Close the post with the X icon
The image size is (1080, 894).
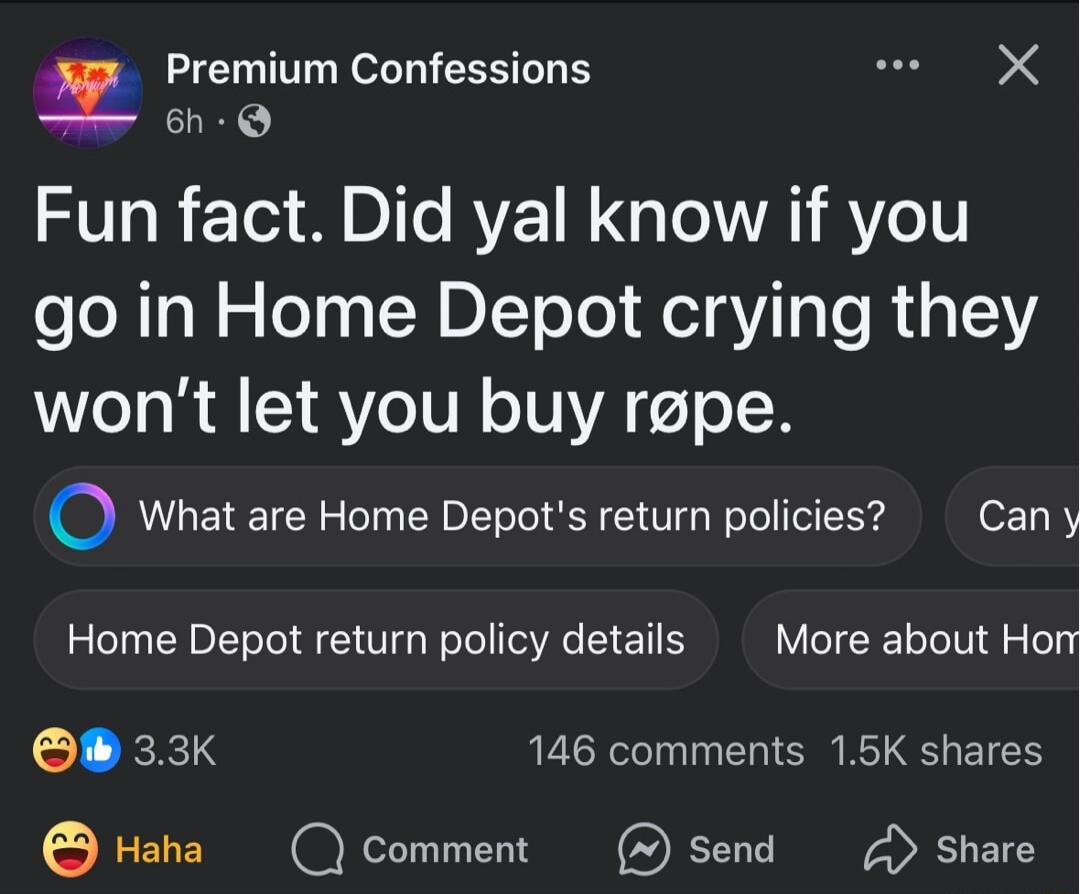click(1019, 65)
